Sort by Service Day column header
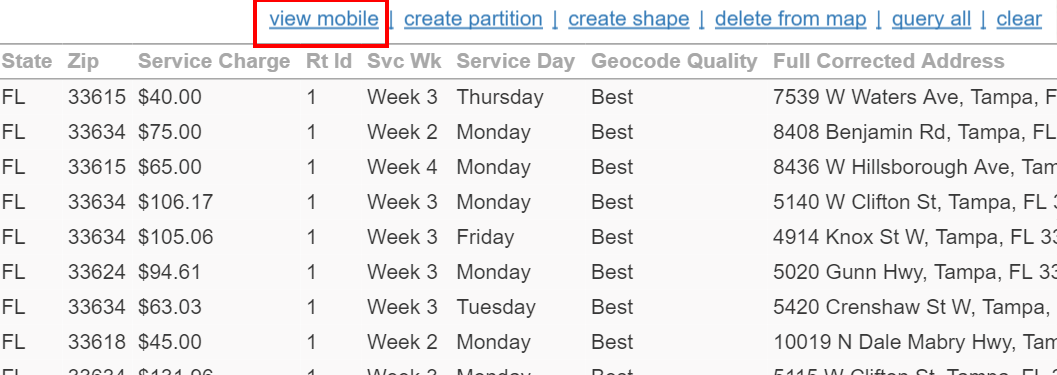This screenshot has height=375, width=1057. 516,61
